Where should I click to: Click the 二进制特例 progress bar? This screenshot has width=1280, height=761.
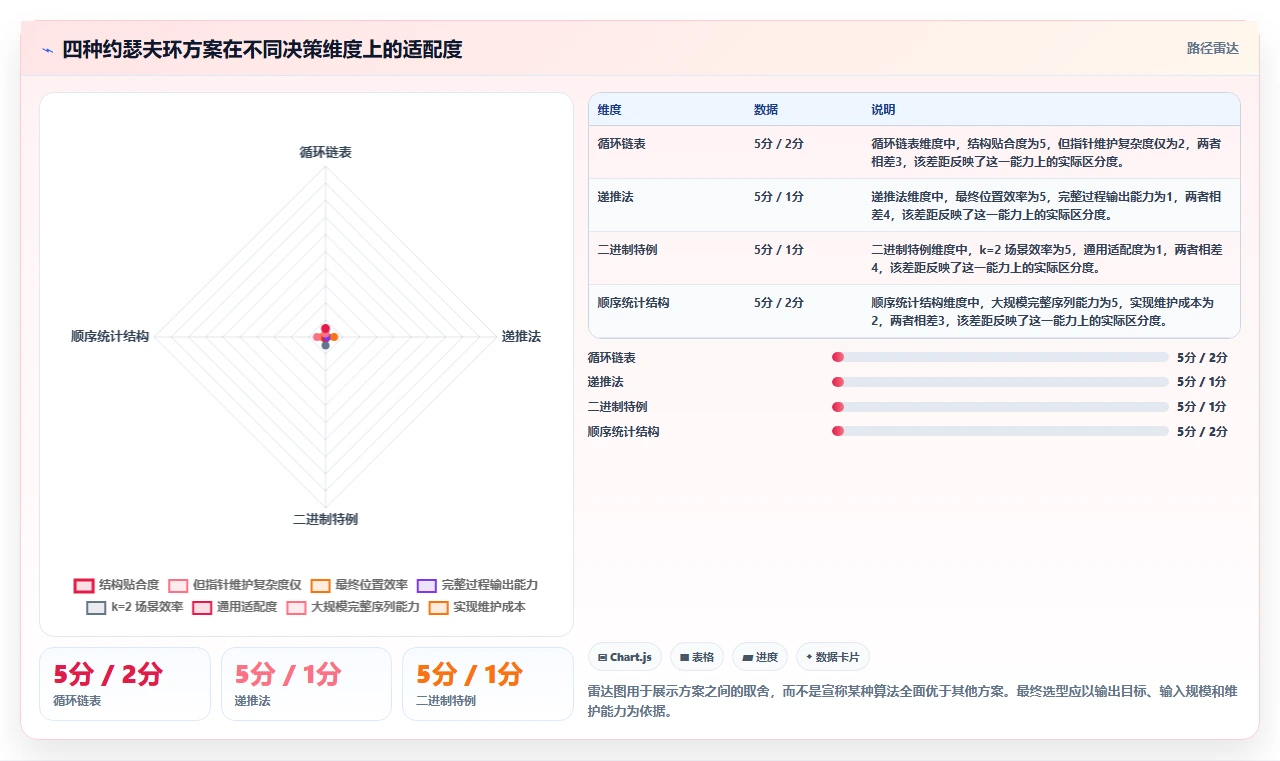tap(1000, 407)
